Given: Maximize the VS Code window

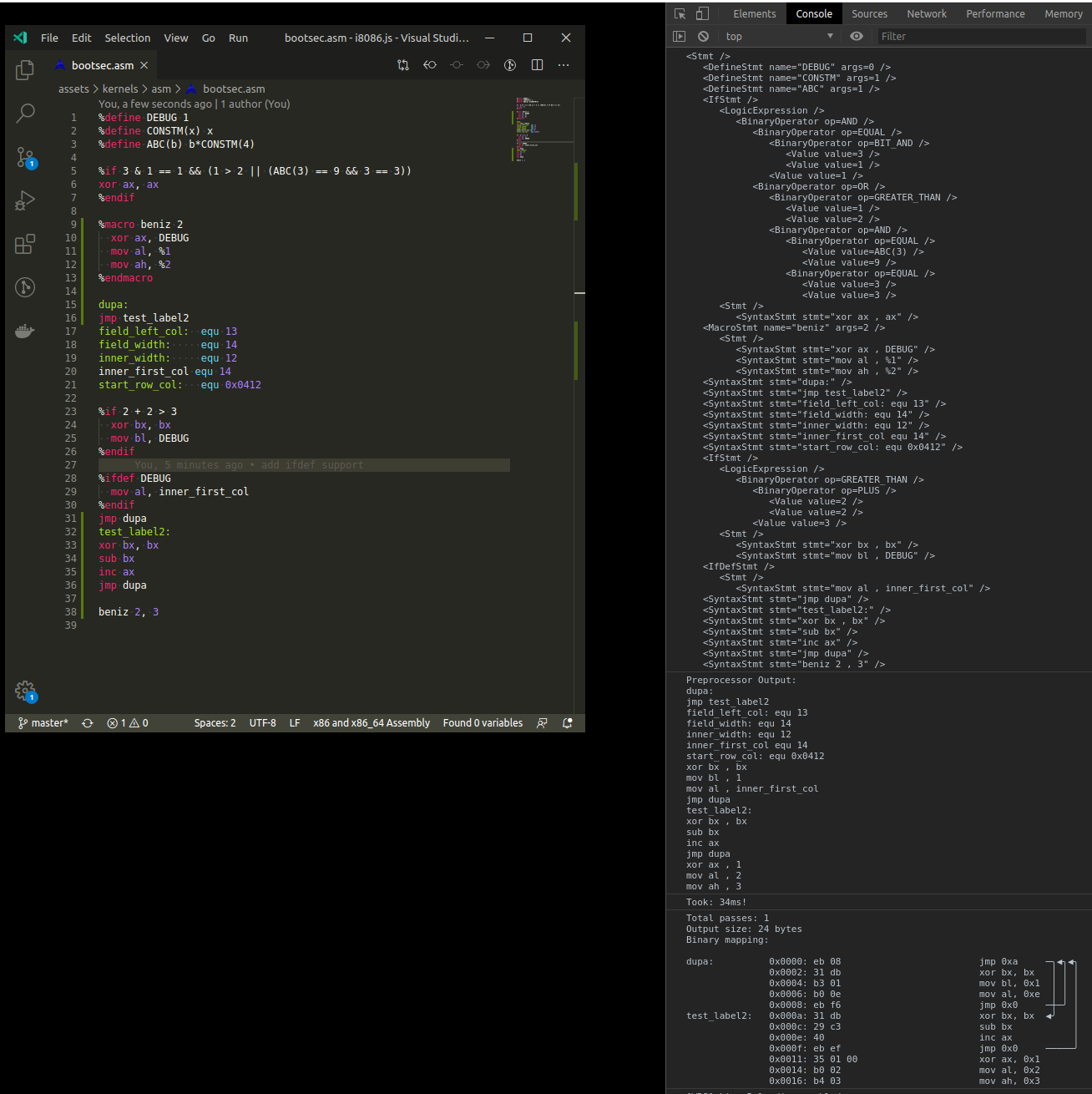Looking at the screenshot, I should tap(528, 38).
